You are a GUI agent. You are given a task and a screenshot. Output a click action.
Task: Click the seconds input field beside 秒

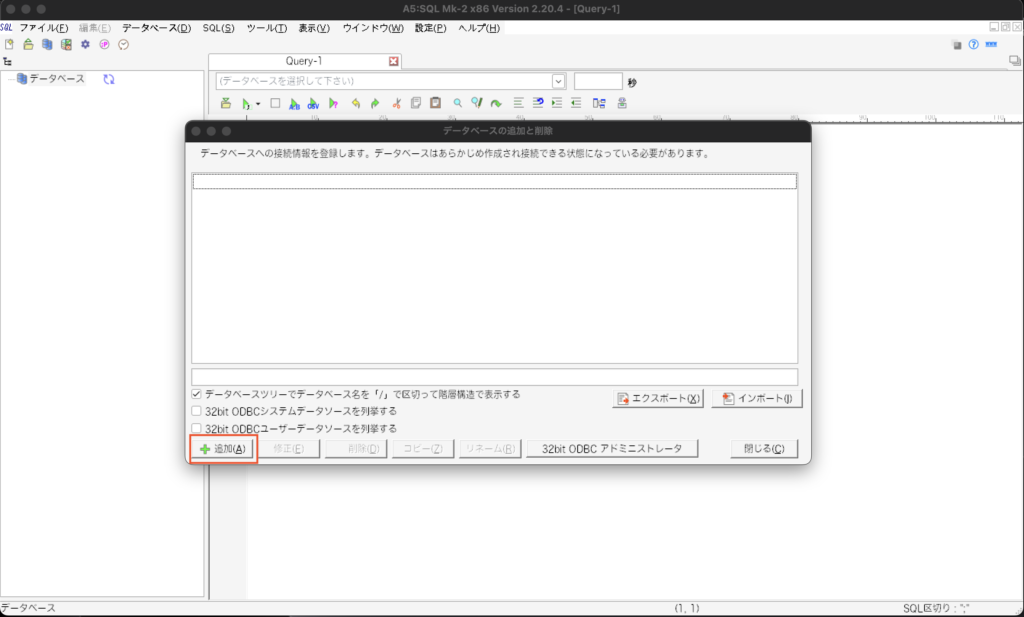pyautogui.click(x=598, y=81)
